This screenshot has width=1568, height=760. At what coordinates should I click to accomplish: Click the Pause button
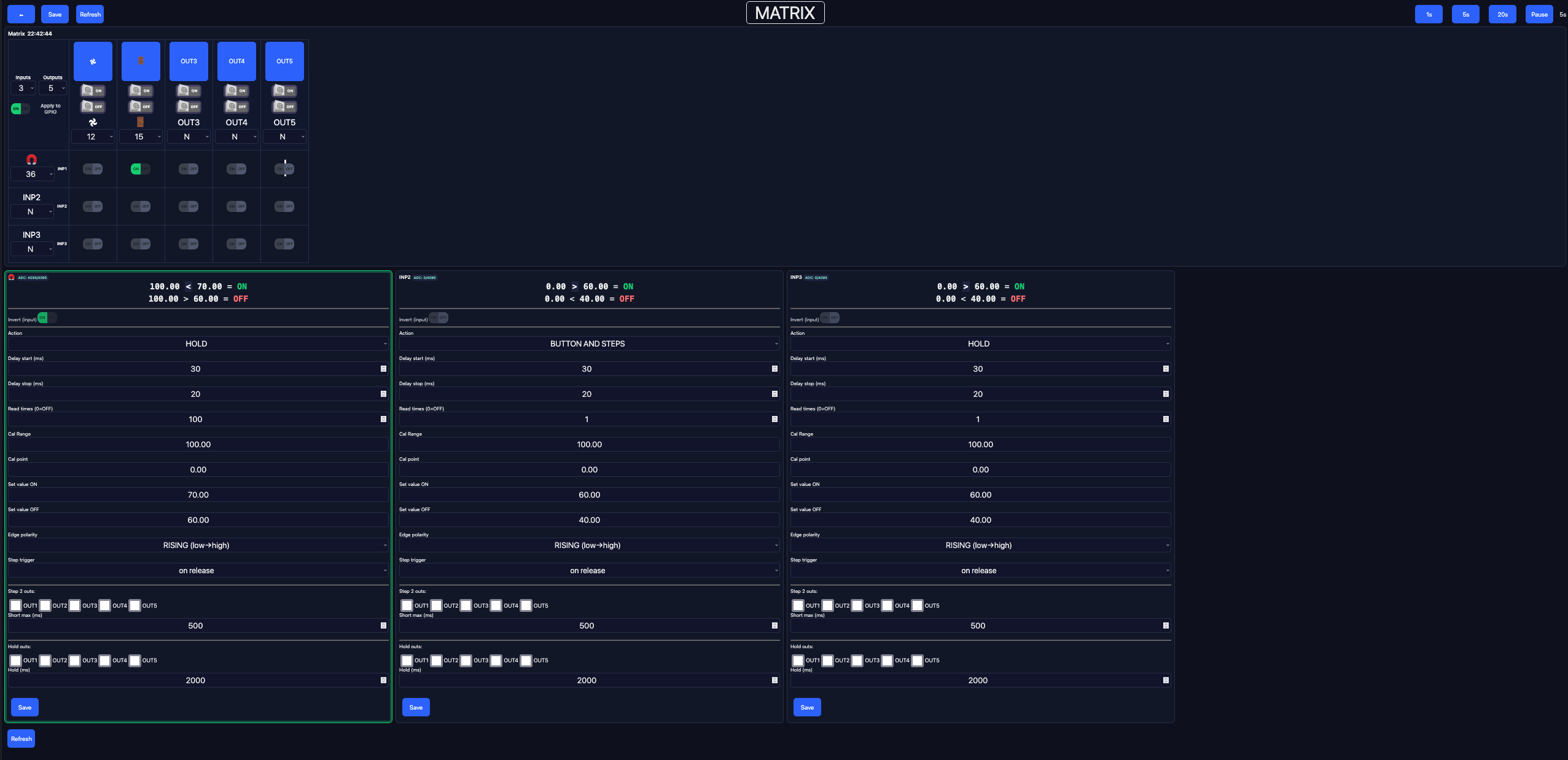(x=1539, y=14)
